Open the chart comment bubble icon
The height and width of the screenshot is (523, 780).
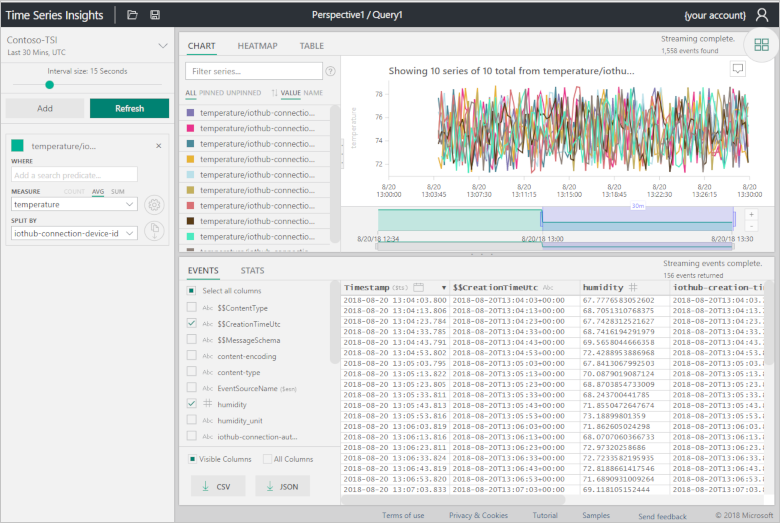(x=738, y=69)
